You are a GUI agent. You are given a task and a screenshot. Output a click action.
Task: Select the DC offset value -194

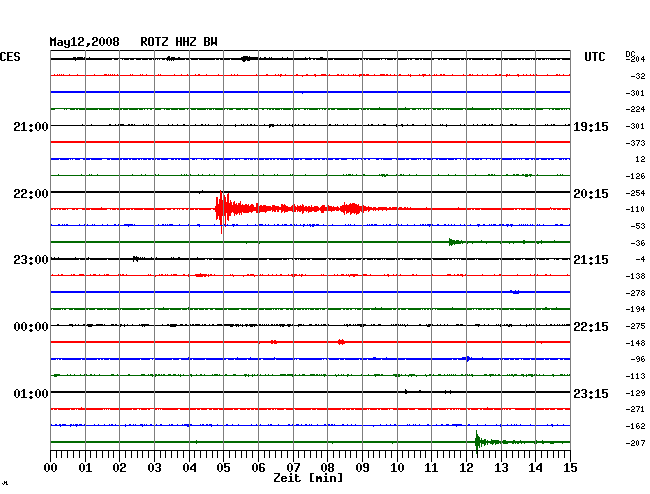pyautogui.click(x=635, y=309)
